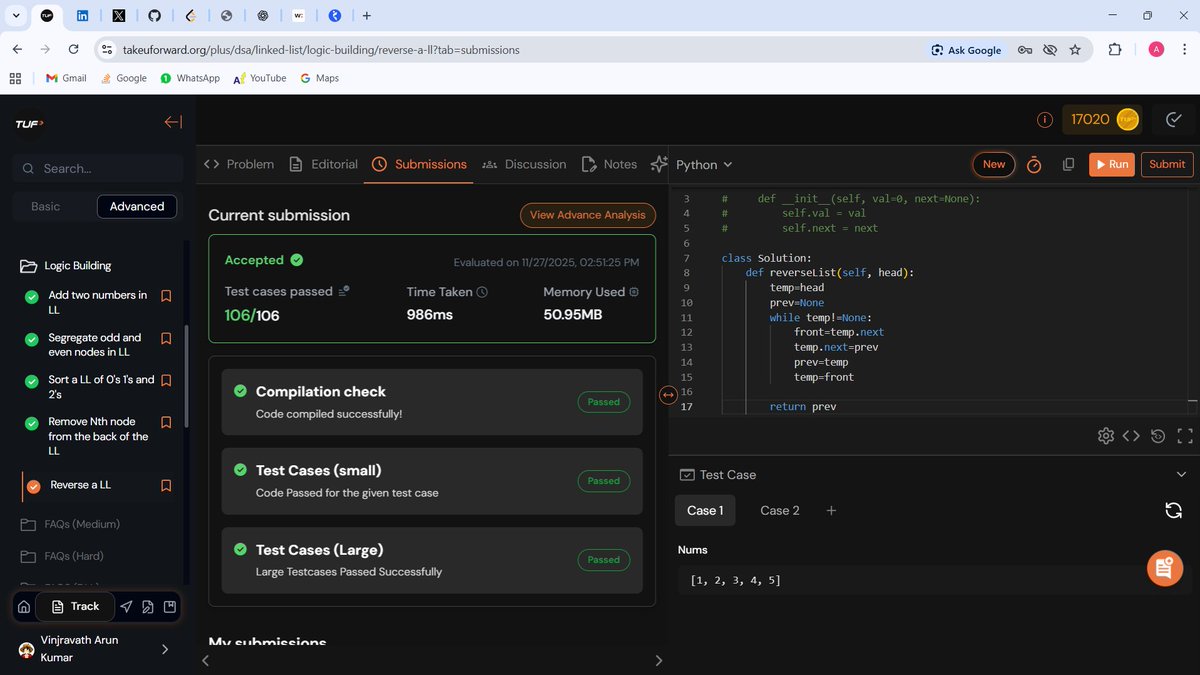Click the View Advance Analysis button

pyautogui.click(x=587, y=215)
